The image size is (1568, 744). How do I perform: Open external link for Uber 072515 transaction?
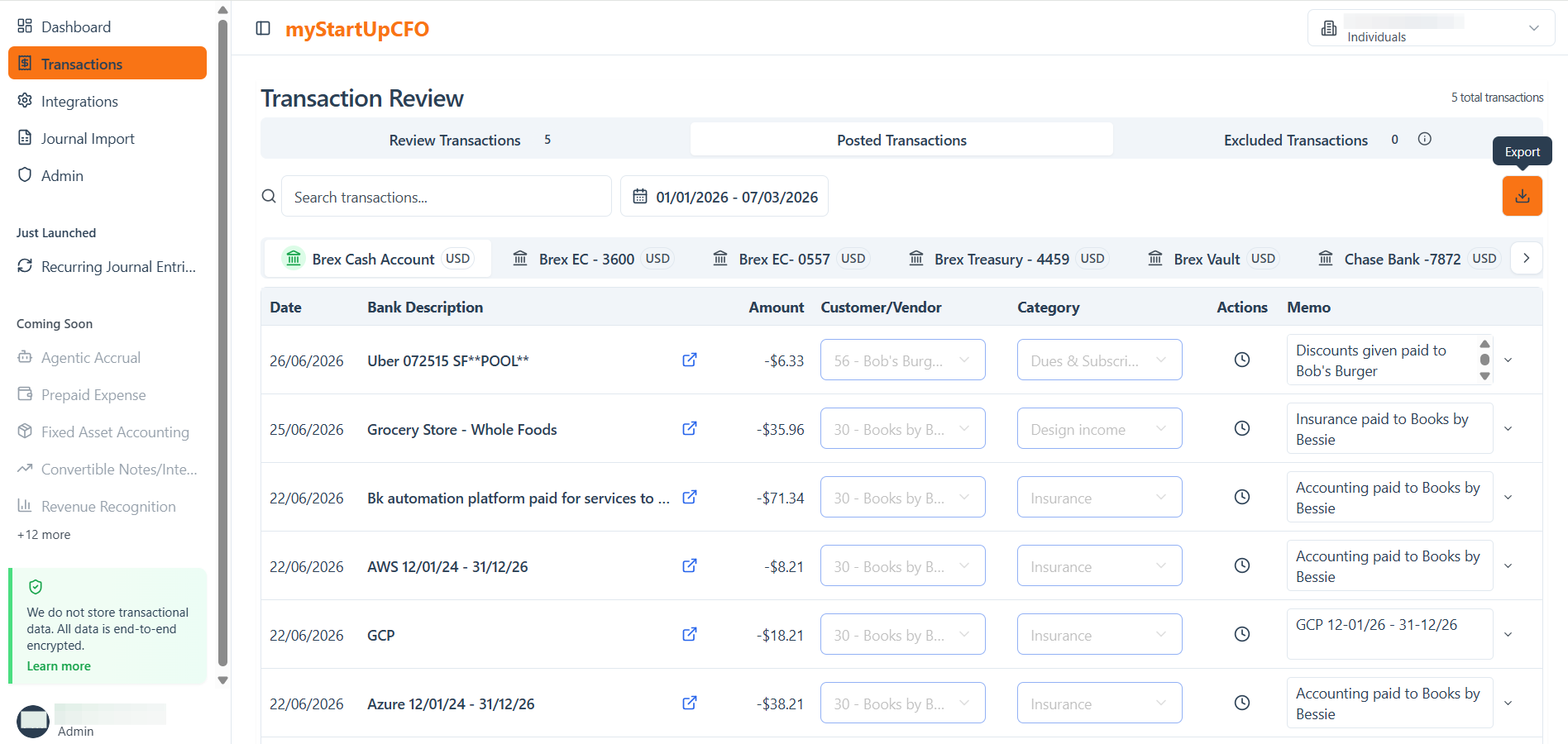[x=689, y=360]
